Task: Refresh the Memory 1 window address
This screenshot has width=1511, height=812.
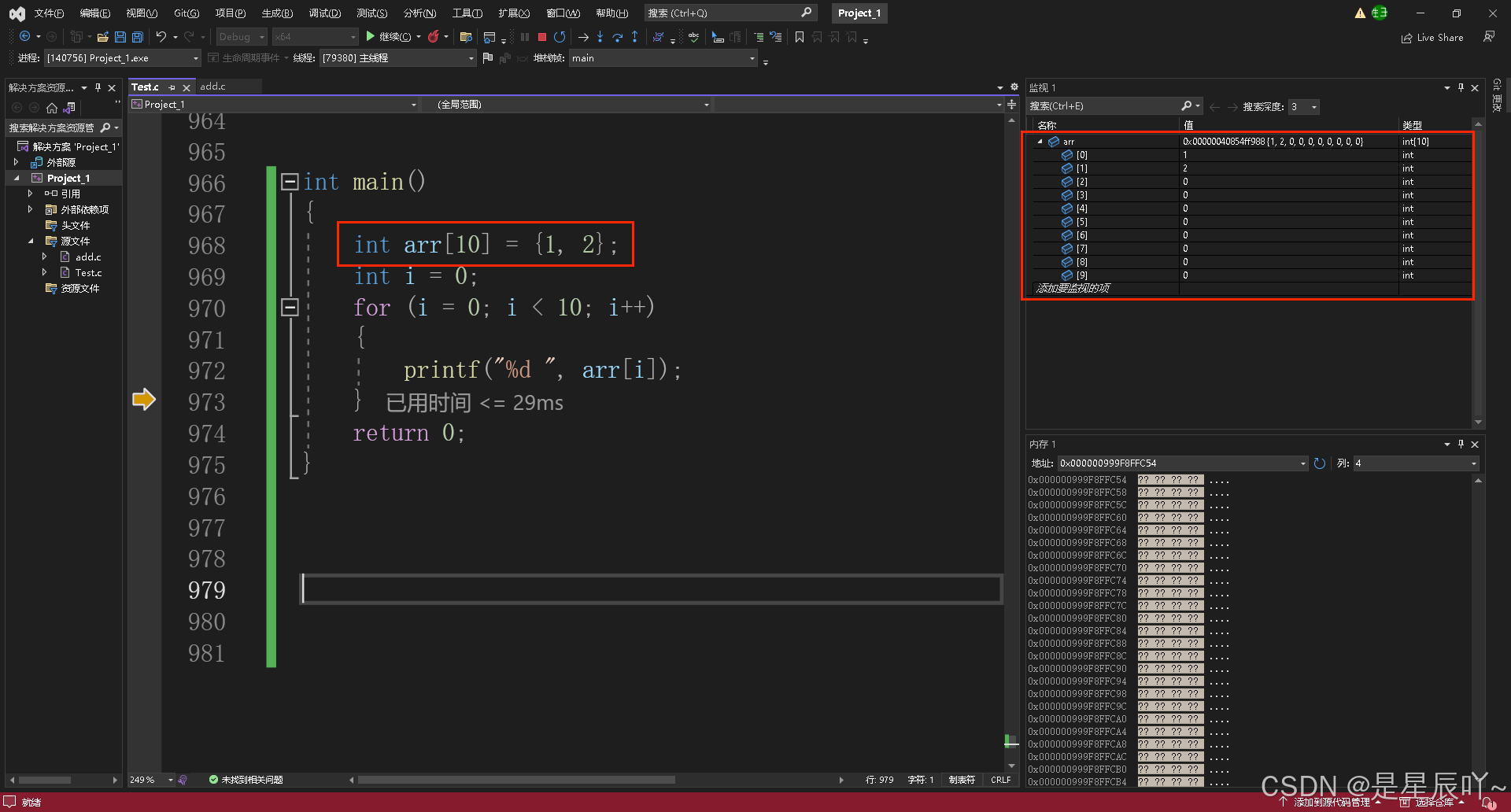Action: coord(1320,463)
